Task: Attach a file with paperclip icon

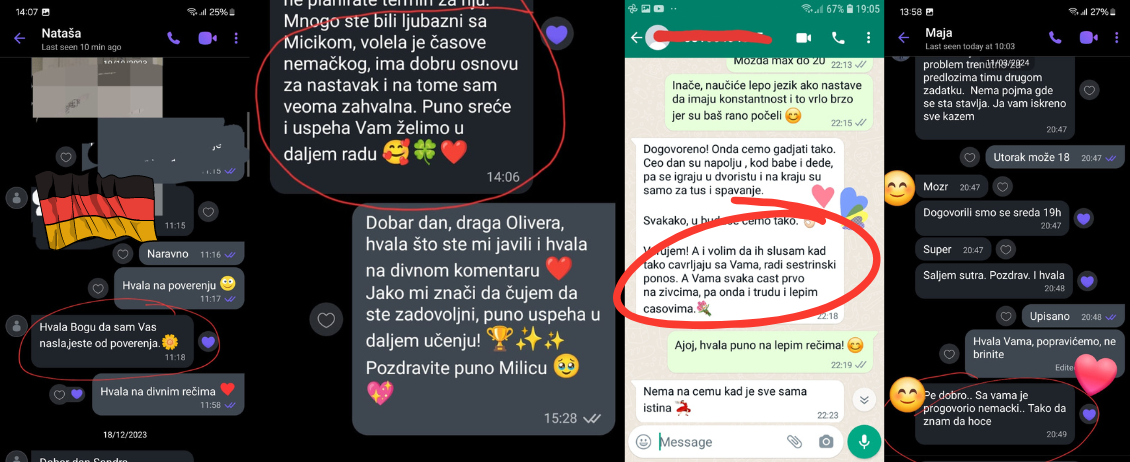Action: click(x=794, y=441)
